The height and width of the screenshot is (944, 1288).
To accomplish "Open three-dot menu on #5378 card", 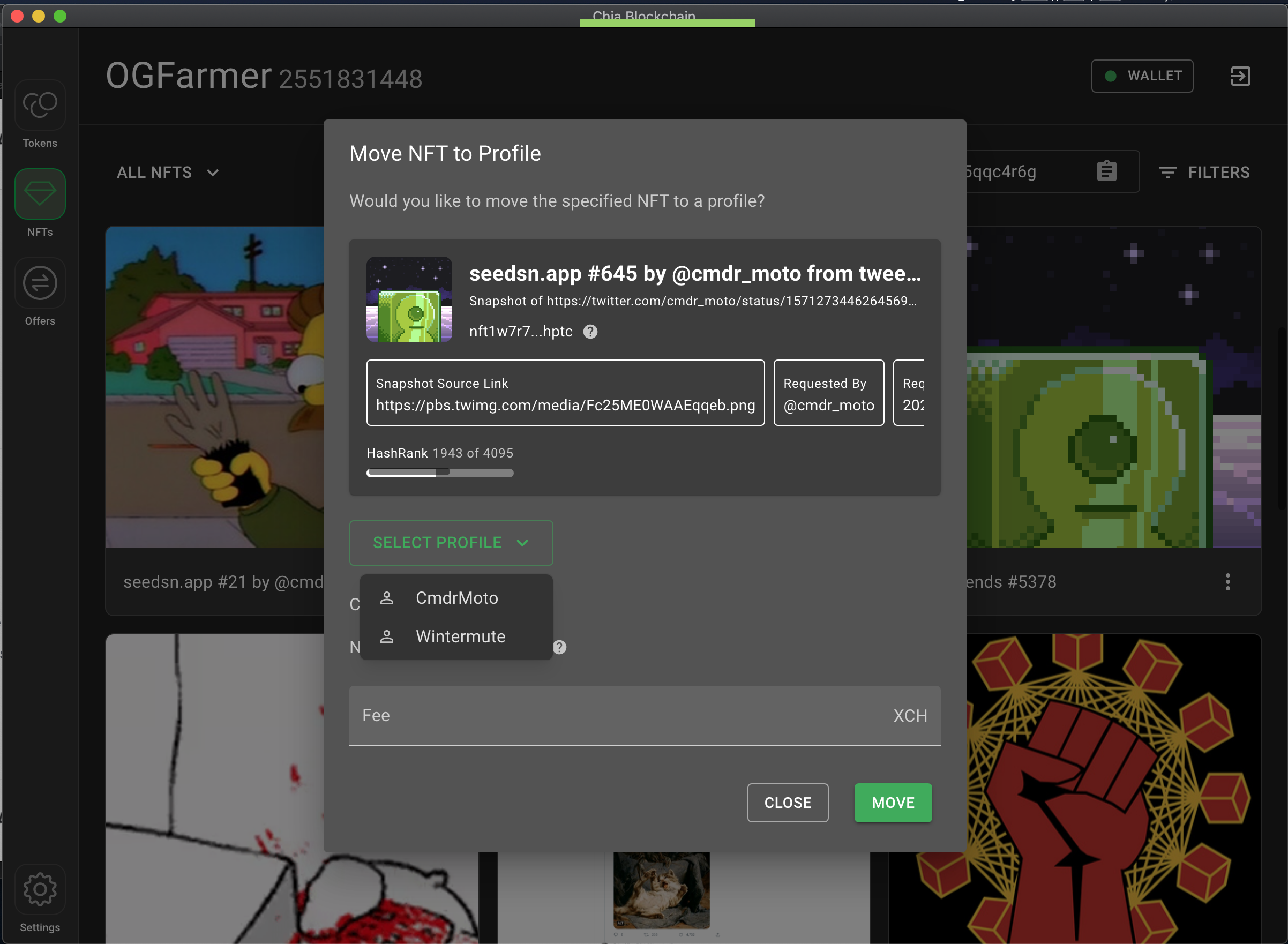I will (x=1227, y=582).
